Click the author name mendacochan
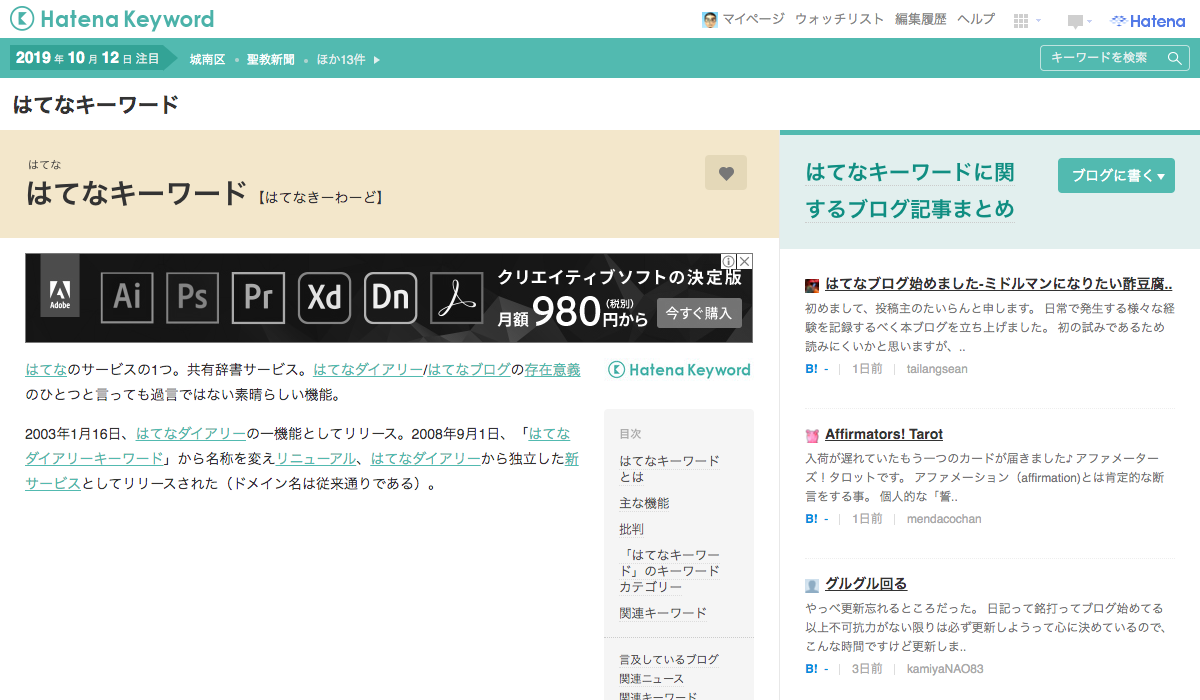Viewport: 1200px width, 700px height. pos(944,519)
